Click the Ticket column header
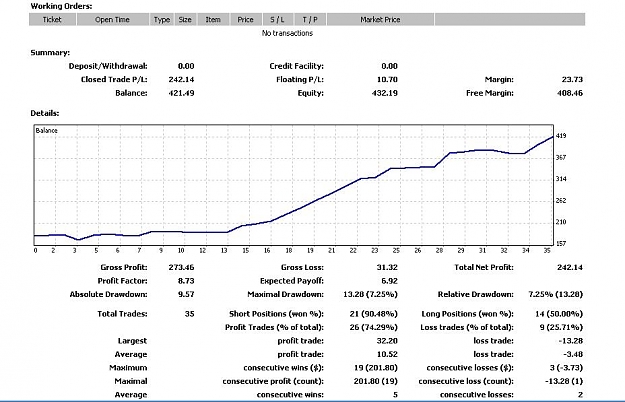 click(52, 20)
